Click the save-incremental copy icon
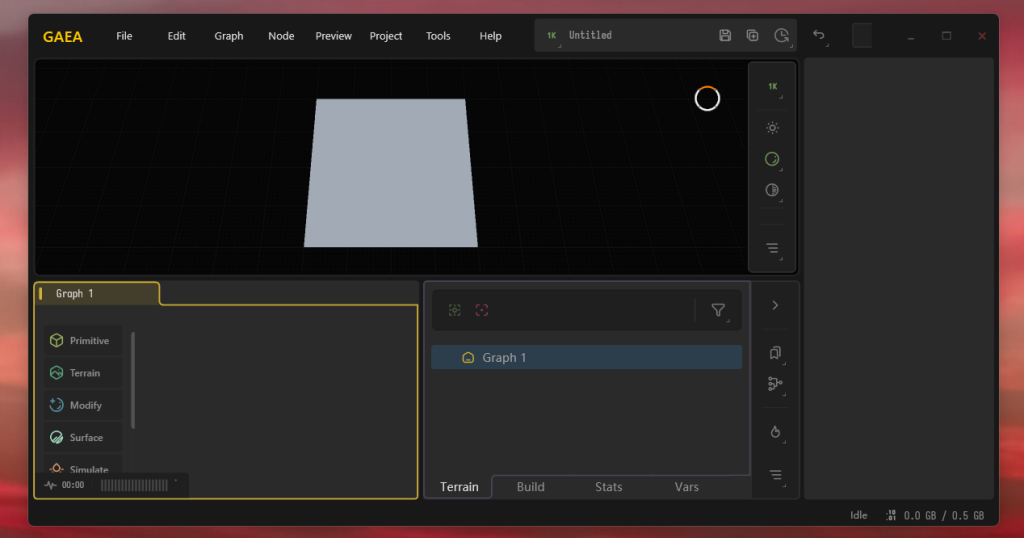 [x=753, y=36]
